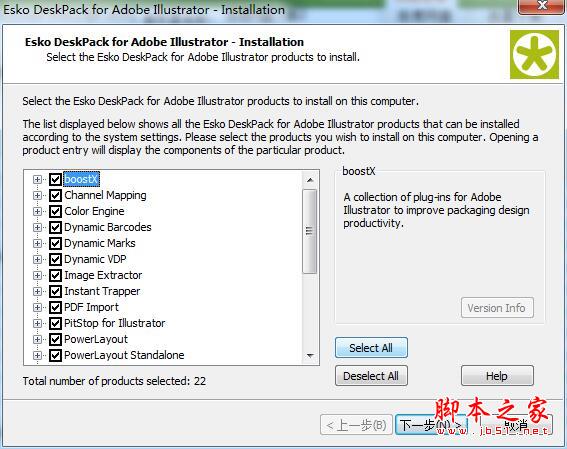Toggle the PDF Import checkbox
The image size is (567, 449).
coord(55,307)
